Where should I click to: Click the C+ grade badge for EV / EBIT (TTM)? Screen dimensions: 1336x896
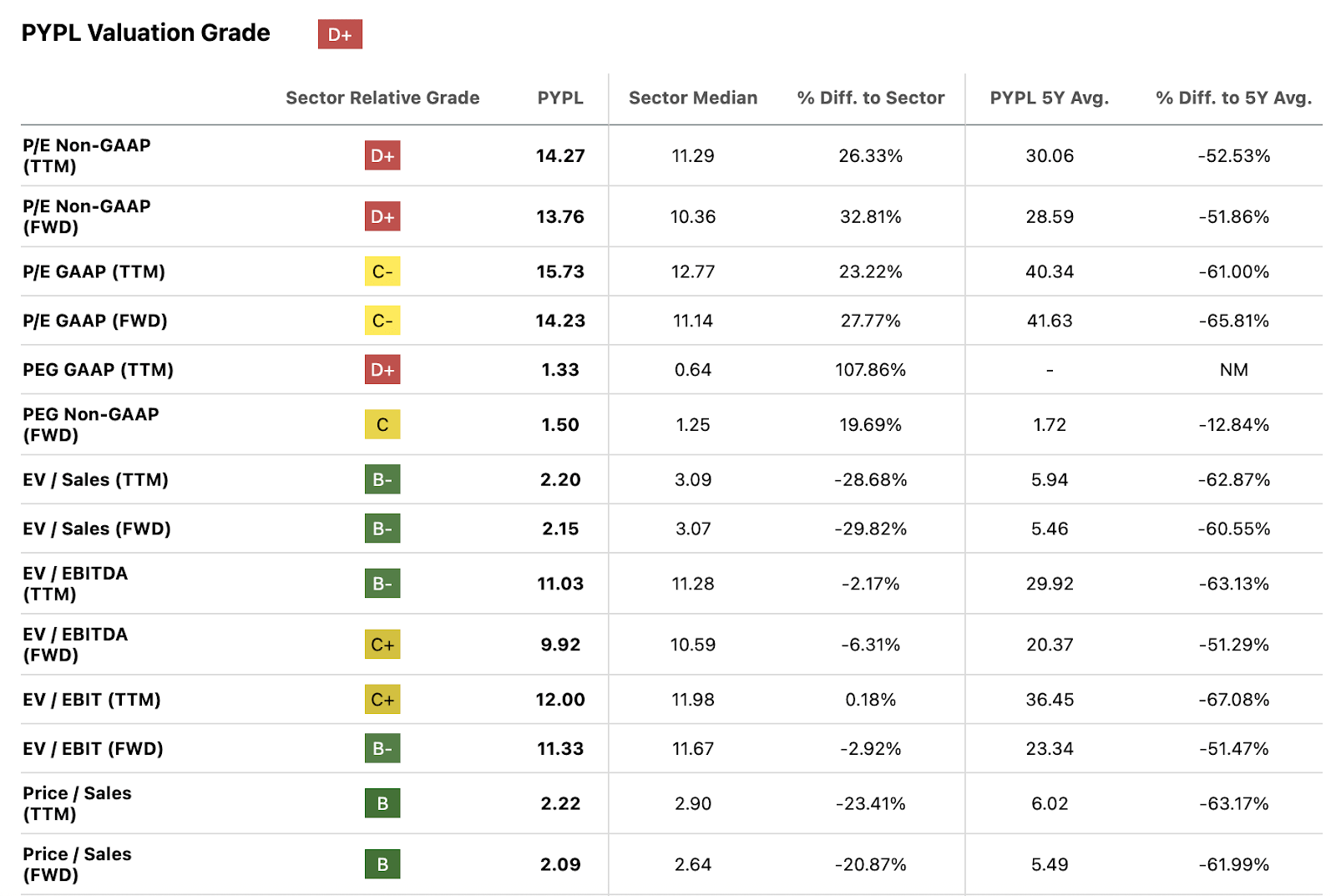382,700
